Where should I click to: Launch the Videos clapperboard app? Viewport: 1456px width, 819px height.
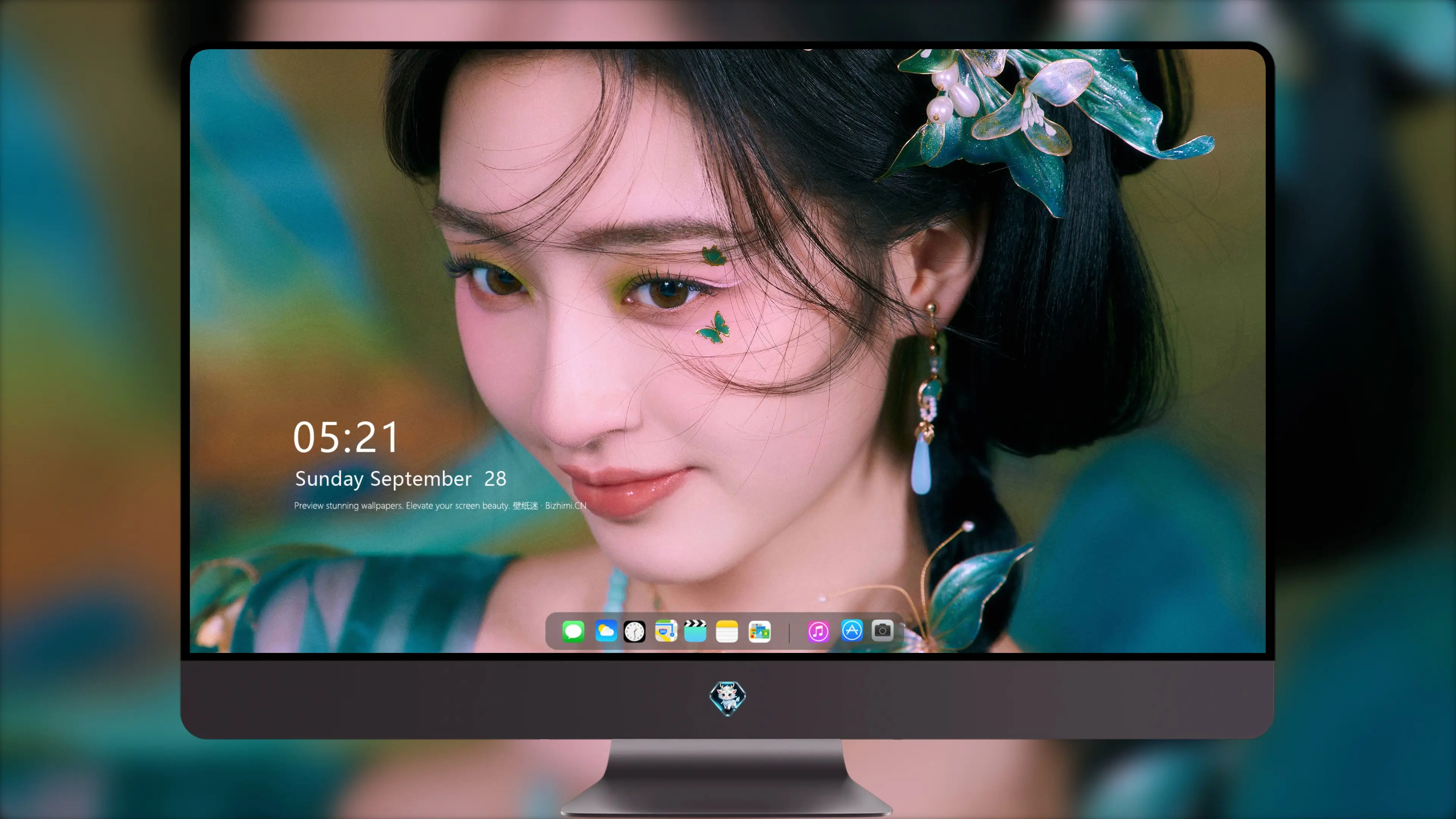(695, 631)
